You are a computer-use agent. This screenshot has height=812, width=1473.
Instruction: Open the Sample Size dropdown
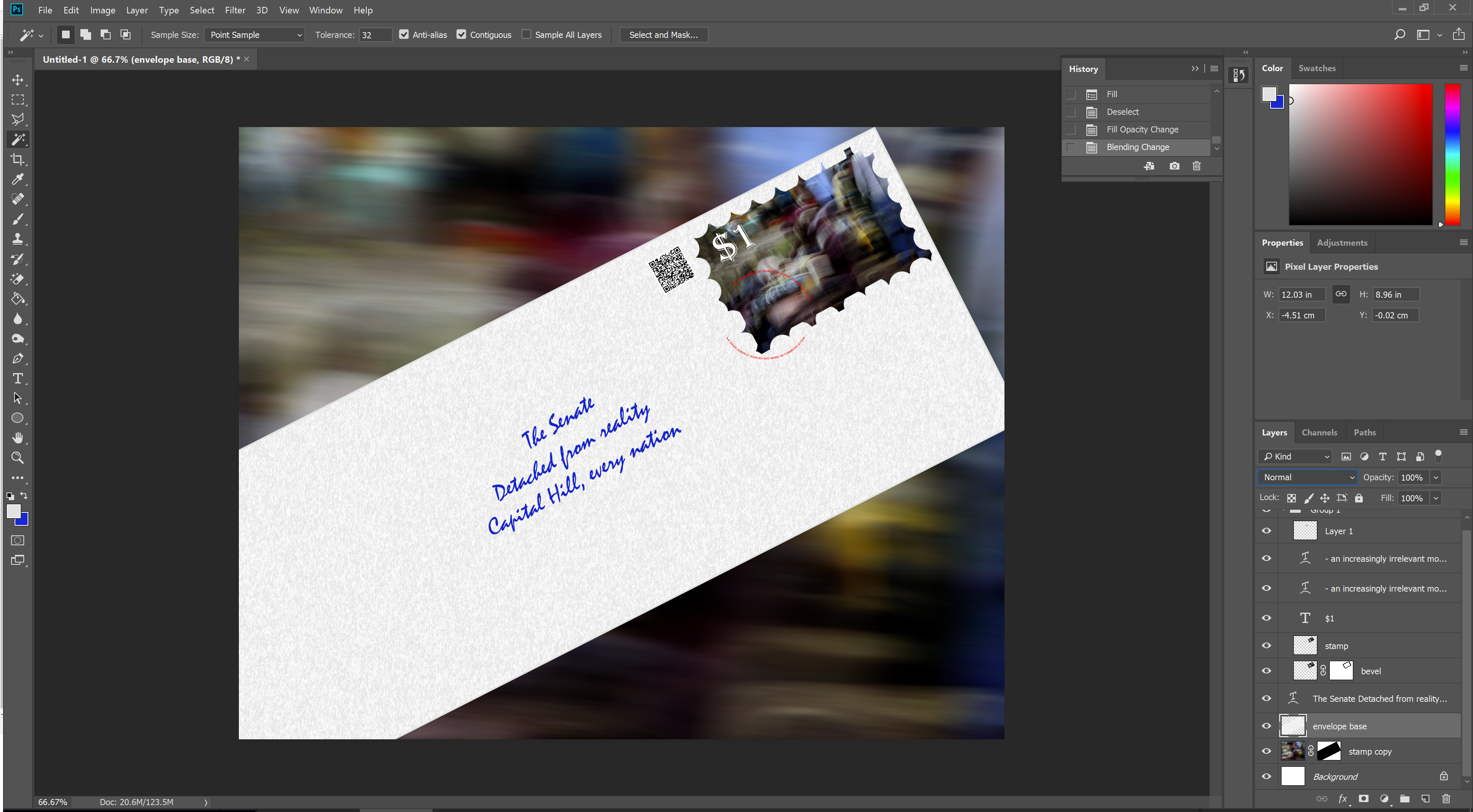(255, 35)
